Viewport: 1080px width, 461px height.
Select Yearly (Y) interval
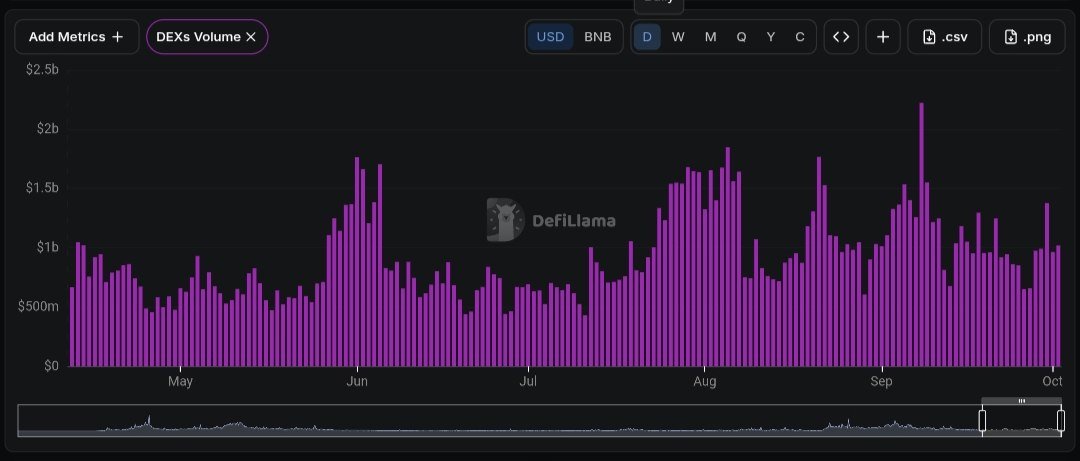pos(771,37)
